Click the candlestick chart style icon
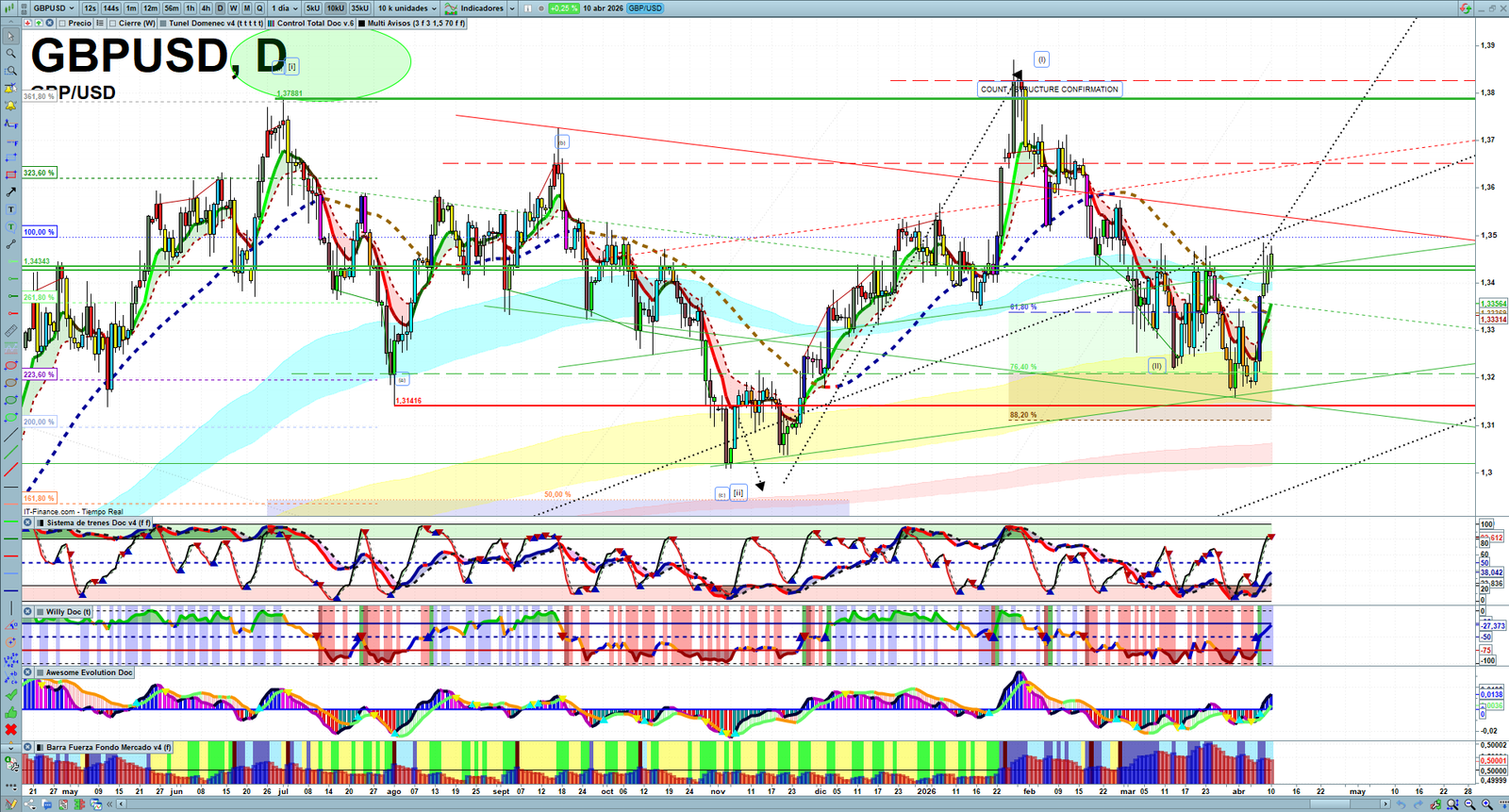1509x812 pixels. [9, 8]
